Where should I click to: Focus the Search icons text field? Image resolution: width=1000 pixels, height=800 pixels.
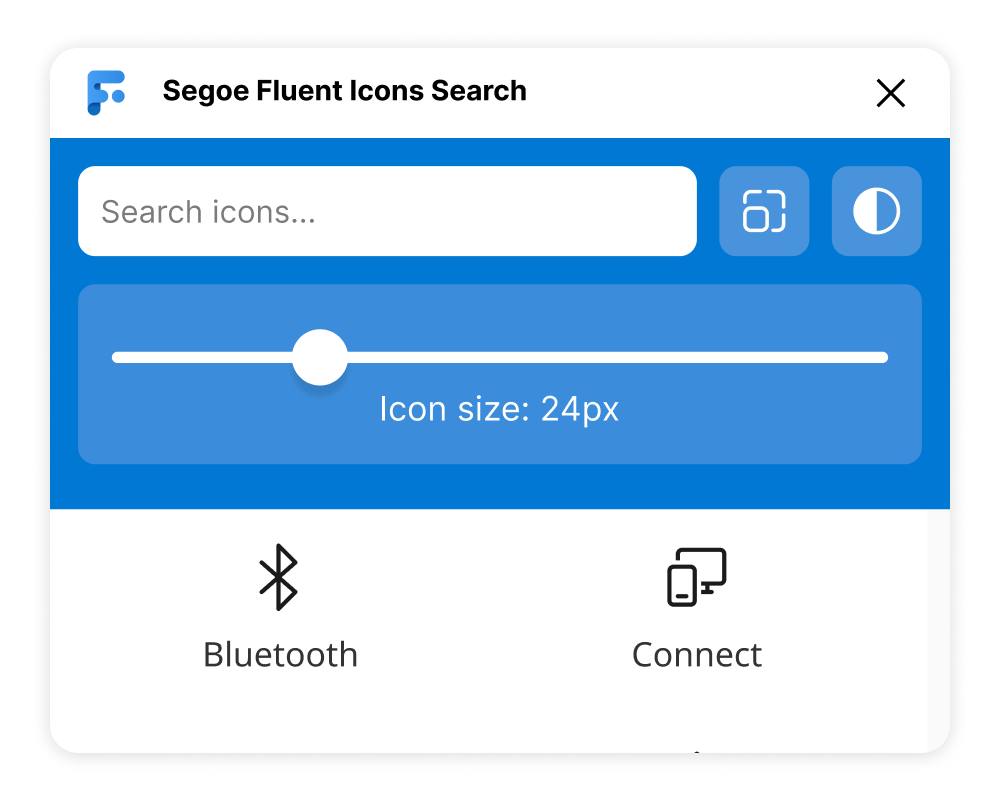click(x=387, y=211)
